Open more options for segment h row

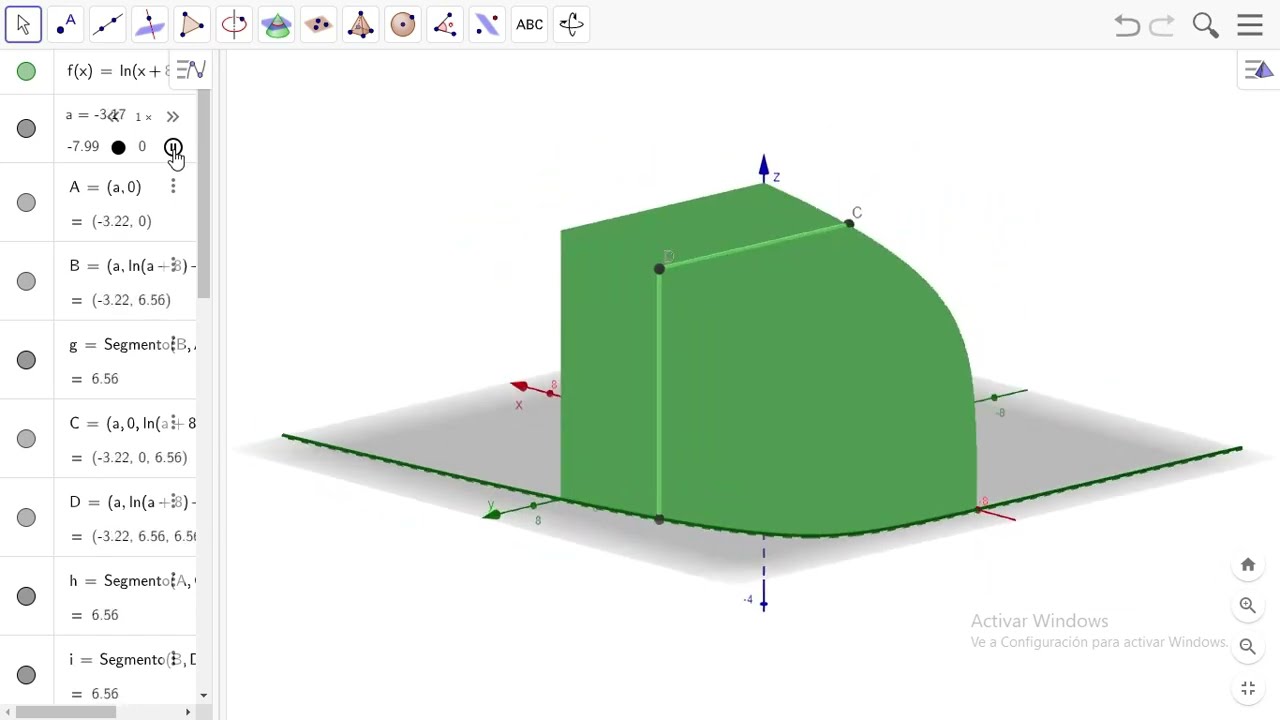pos(173,581)
